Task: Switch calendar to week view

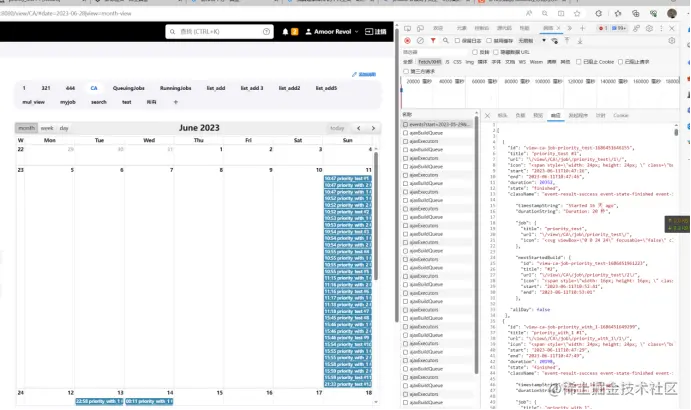Action: [47, 128]
